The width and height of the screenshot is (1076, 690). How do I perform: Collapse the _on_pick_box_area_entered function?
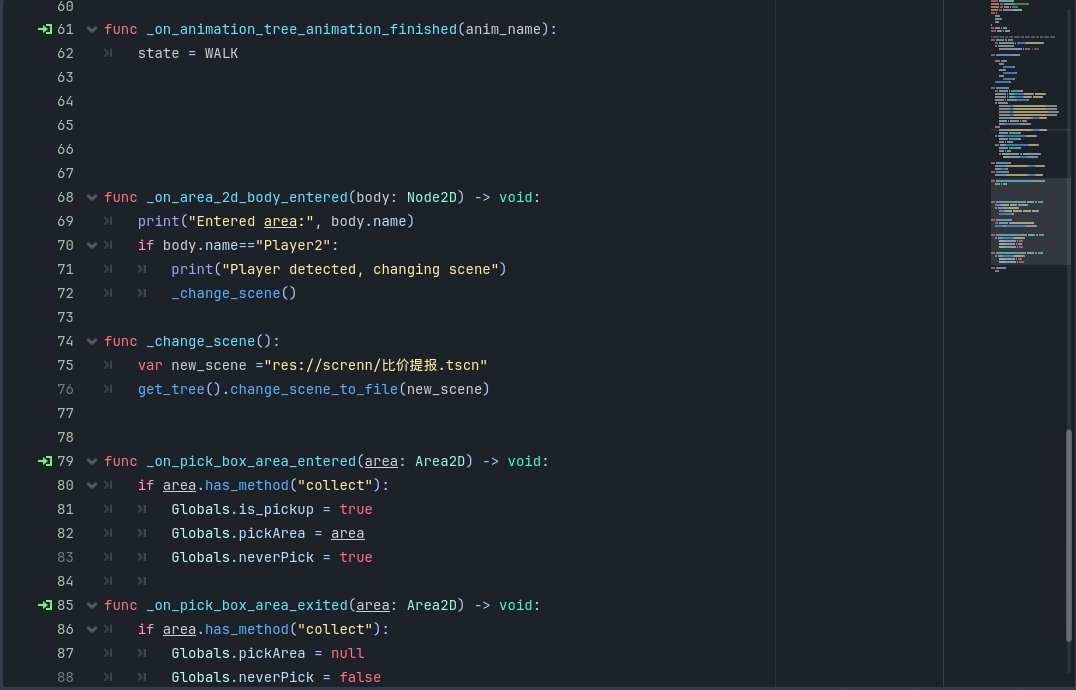pyautogui.click(x=91, y=461)
